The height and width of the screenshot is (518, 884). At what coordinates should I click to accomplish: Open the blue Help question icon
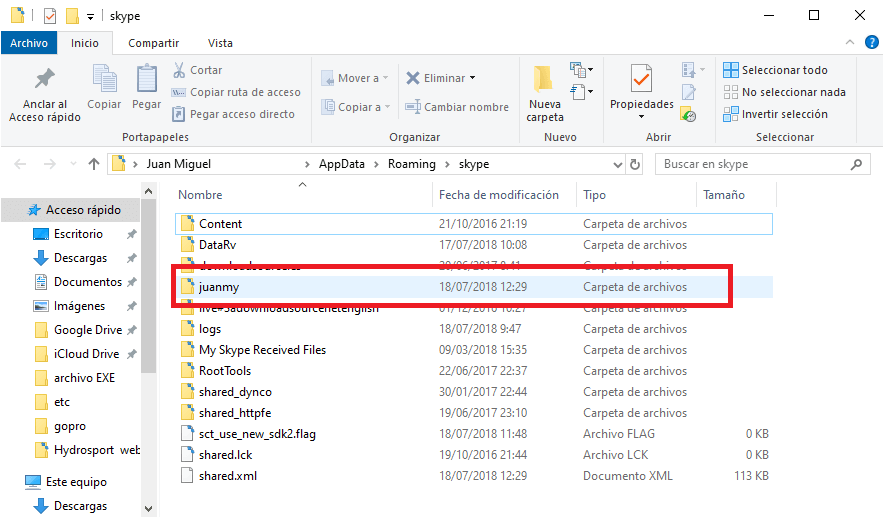tap(872, 42)
